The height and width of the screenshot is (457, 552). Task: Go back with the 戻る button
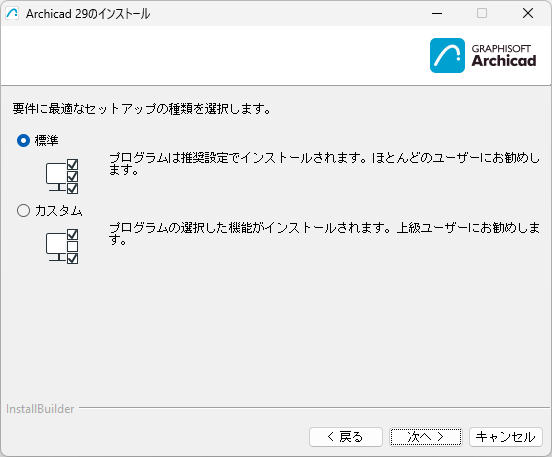pyautogui.click(x=346, y=437)
